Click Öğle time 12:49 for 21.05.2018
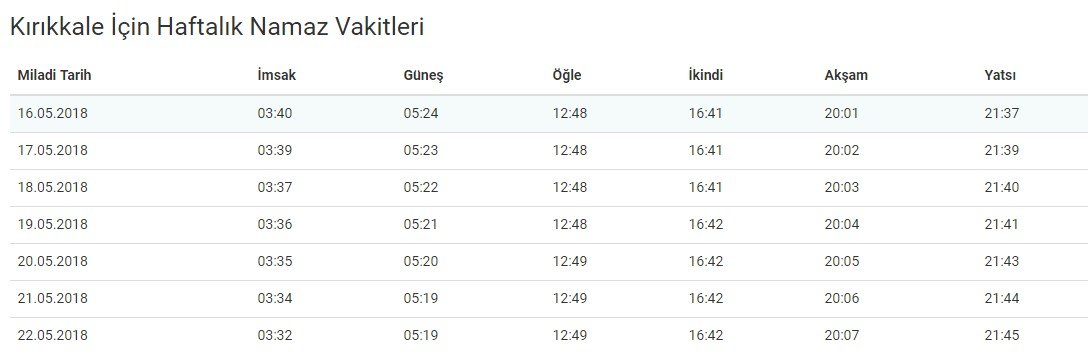 point(570,298)
